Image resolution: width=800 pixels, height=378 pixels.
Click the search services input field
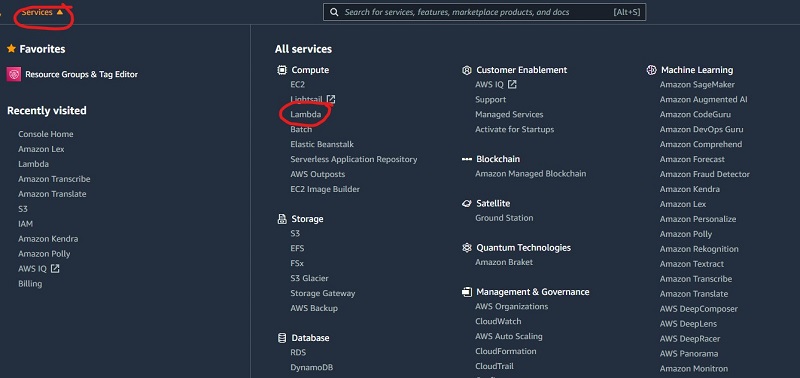[484, 12]
